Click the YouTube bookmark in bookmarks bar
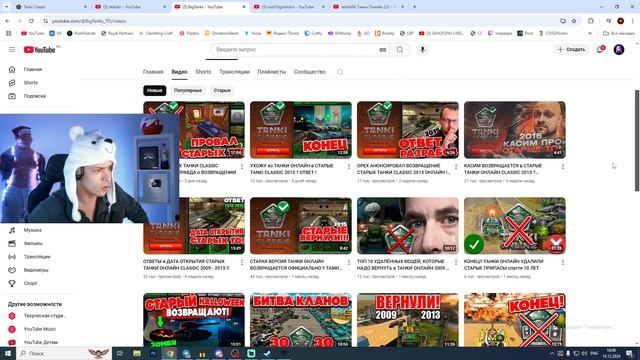The height and width of the screenshot is (360, 640). click(x=33, y=33)
